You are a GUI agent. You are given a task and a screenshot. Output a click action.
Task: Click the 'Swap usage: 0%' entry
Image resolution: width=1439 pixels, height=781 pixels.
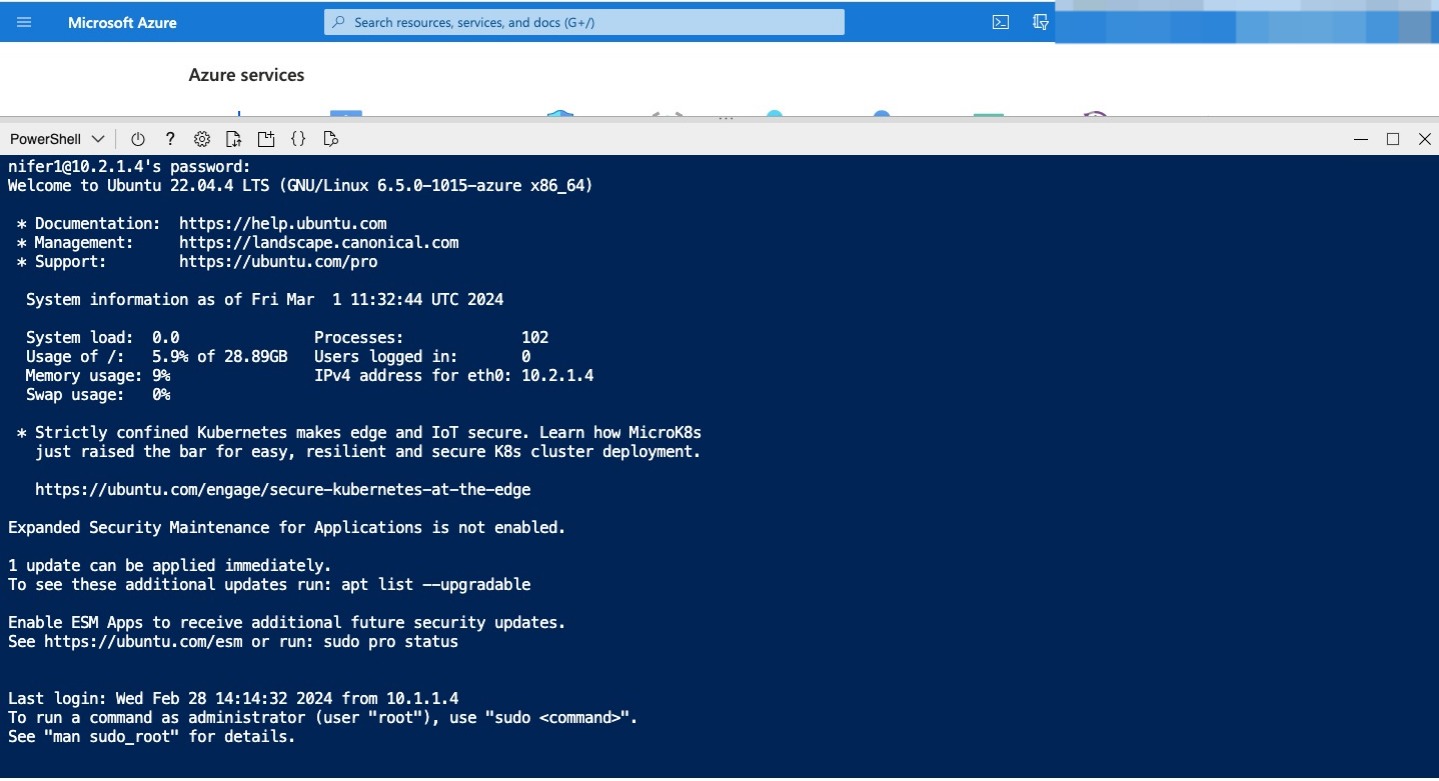[98, 395]
